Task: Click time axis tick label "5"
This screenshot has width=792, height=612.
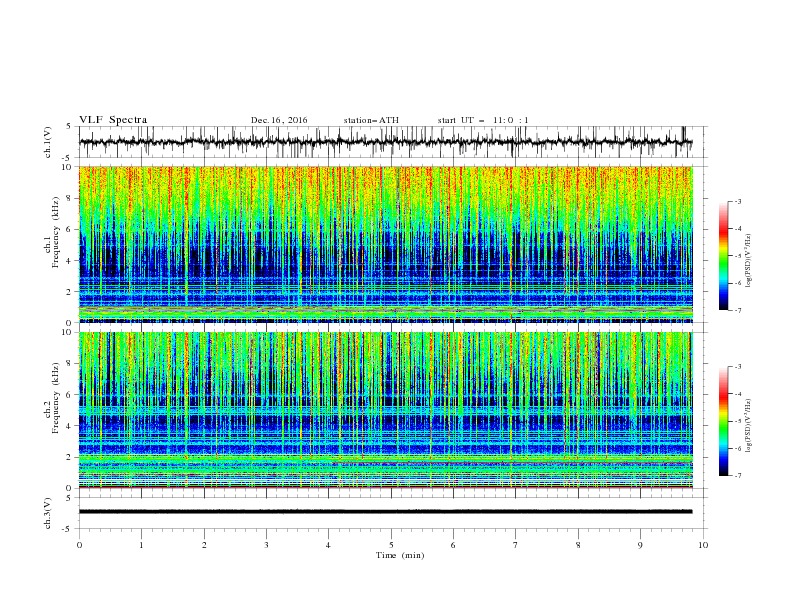Action: pyautogui.click(x=391, y=545)
